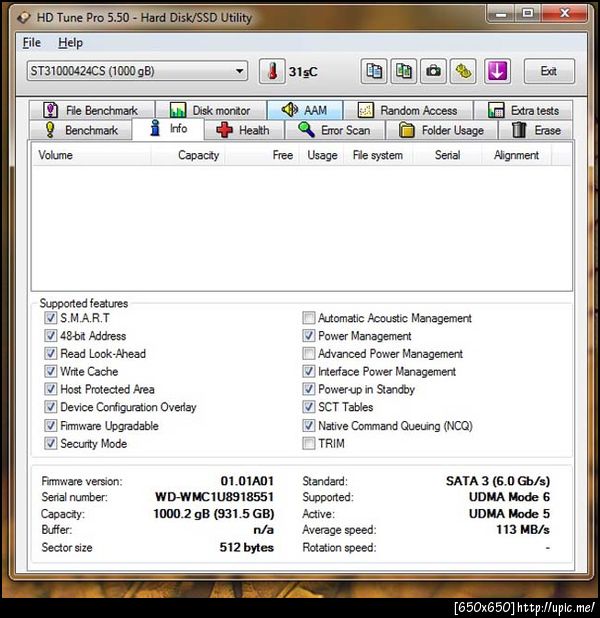
Task: Toggle the Power Management checkbox
Action: (309, 336)
